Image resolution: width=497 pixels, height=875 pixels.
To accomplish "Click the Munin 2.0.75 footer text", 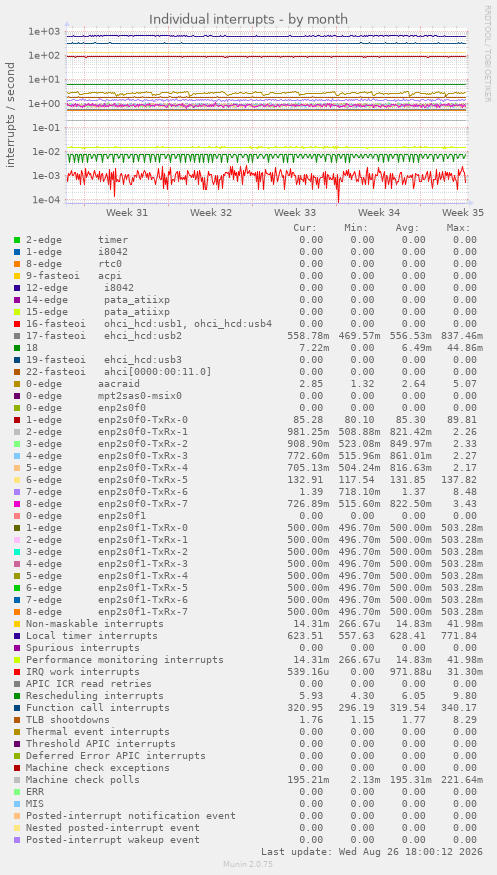I will point(248,864).
